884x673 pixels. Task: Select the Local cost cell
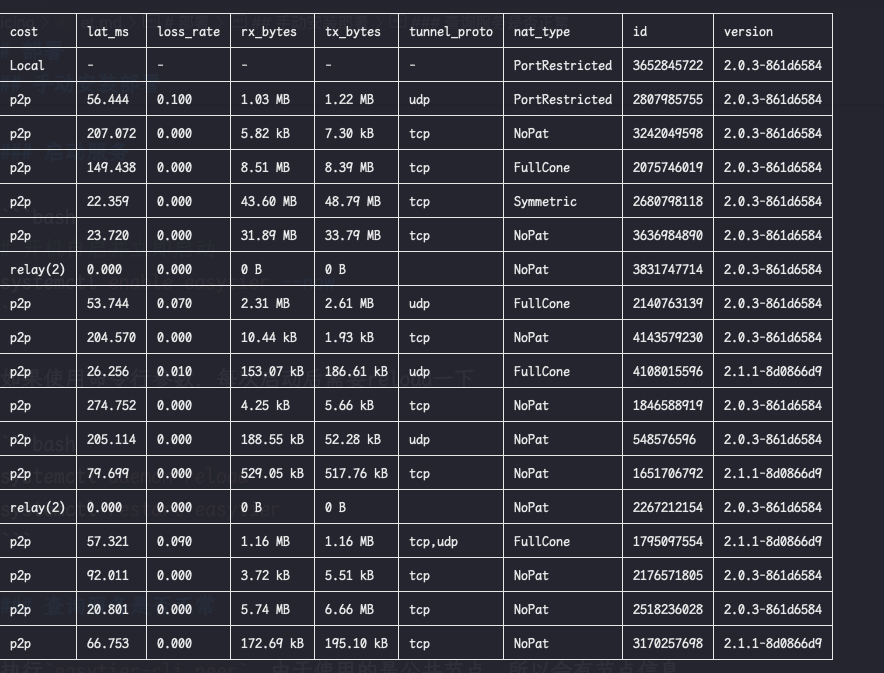coord(27,65)
